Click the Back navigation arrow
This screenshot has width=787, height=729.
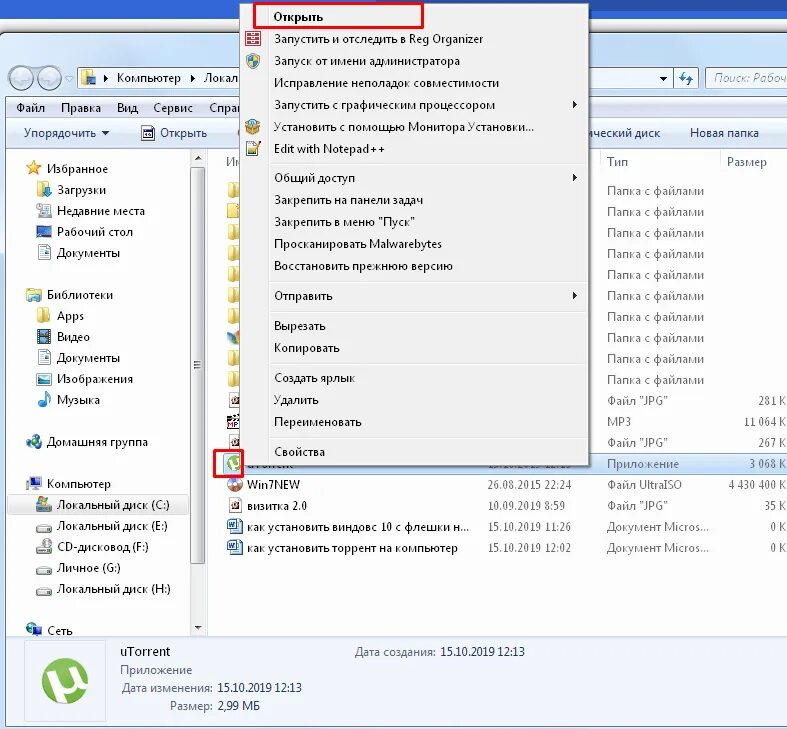pyautogui.click(x=21, y=78)
